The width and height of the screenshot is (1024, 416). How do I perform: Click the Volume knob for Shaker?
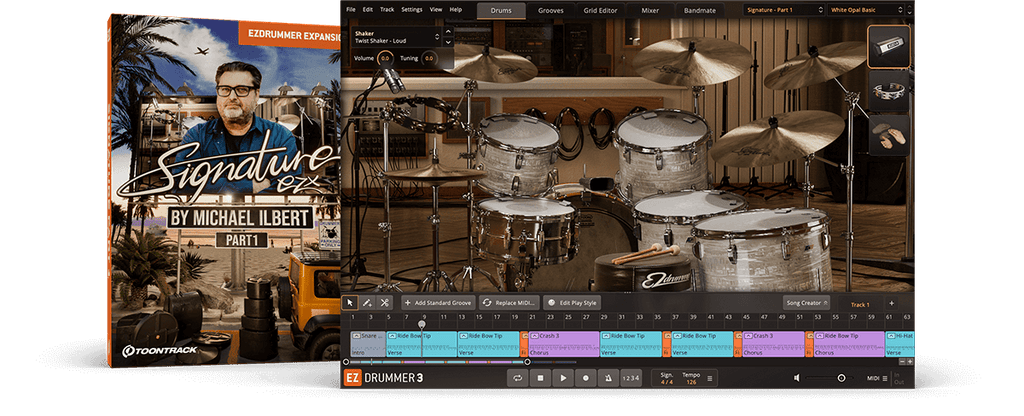point(385,58)
